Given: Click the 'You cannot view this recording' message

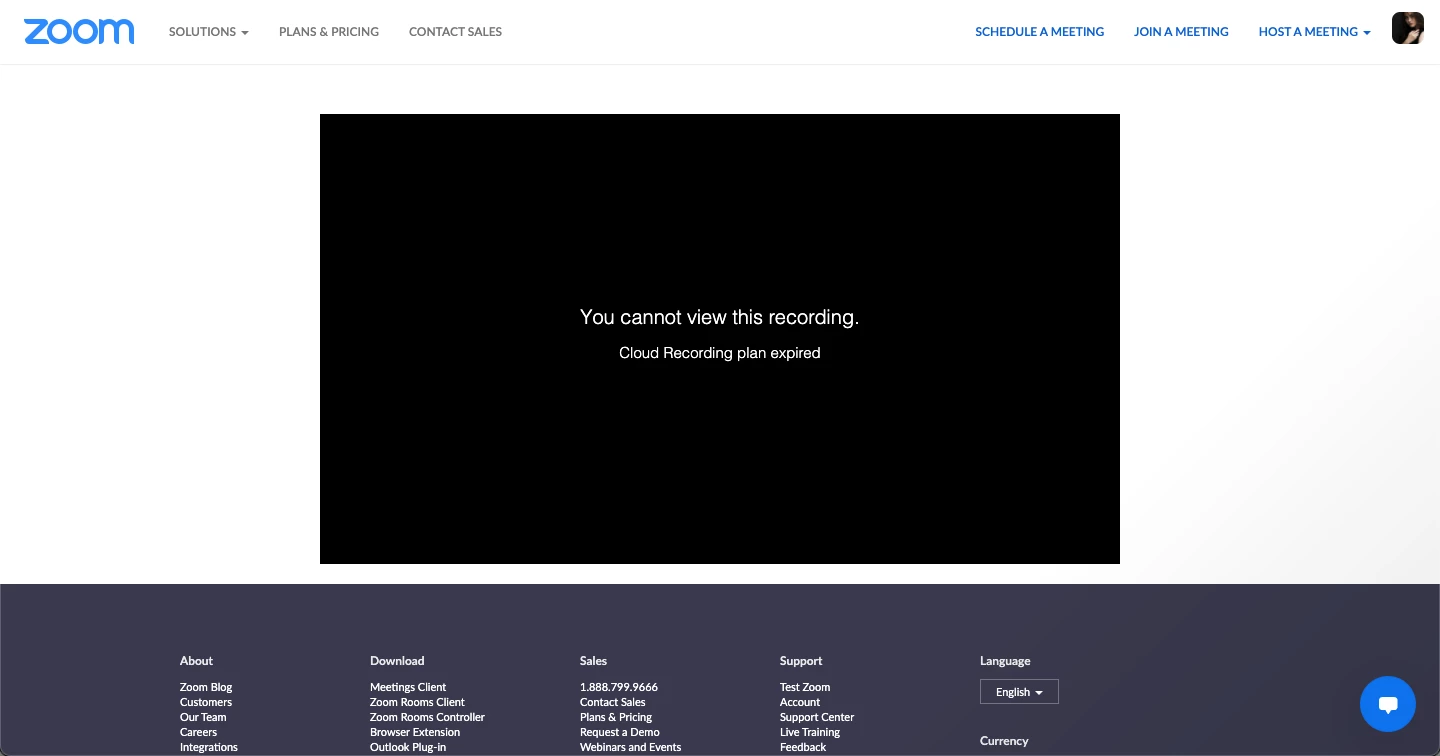Looking at the screenshot, I should click(x=720, y=317).
